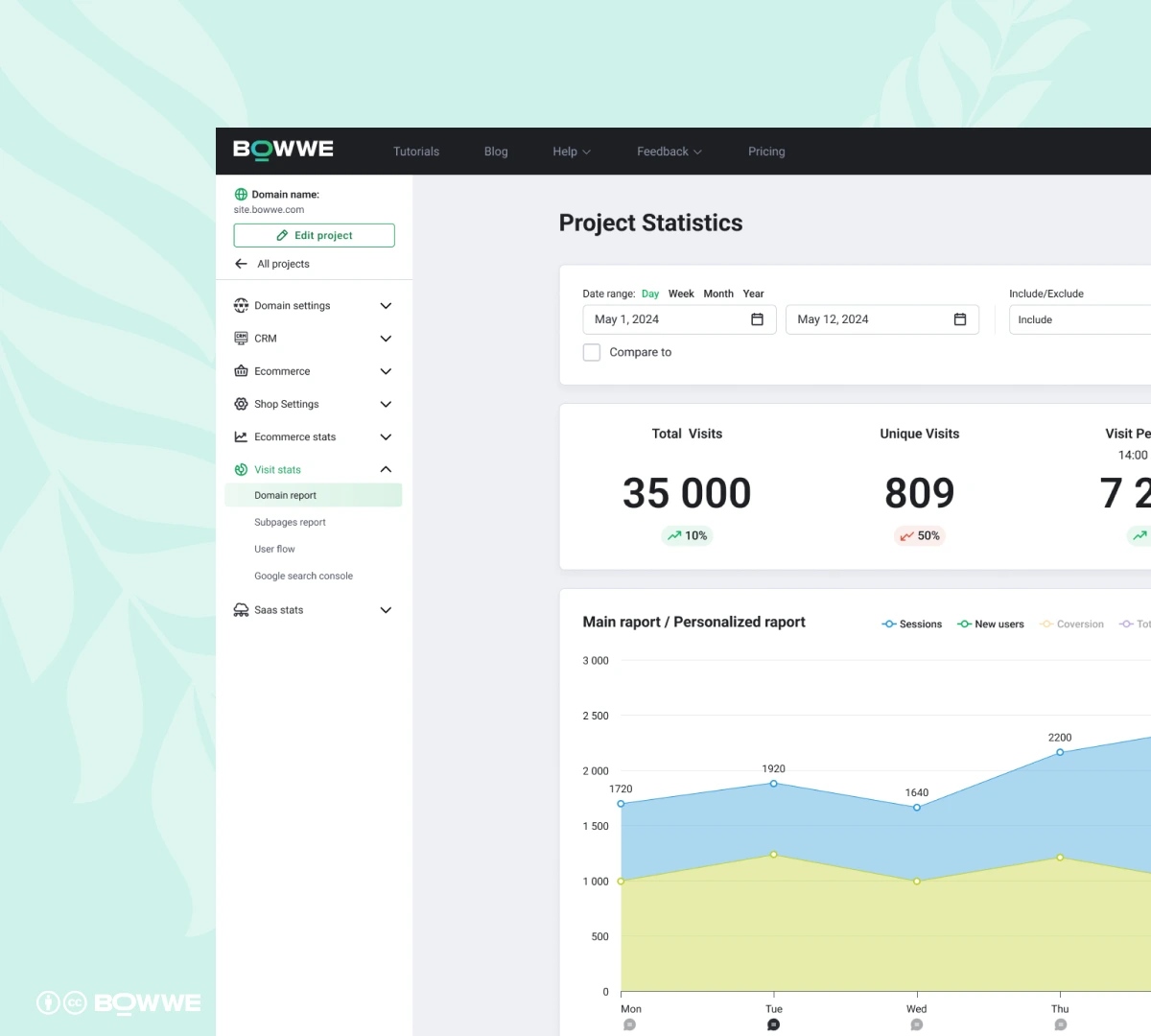Open the Include/Exclude dropdown
Viewport: 1151px width, 1036px height.
pos(1080,319)
